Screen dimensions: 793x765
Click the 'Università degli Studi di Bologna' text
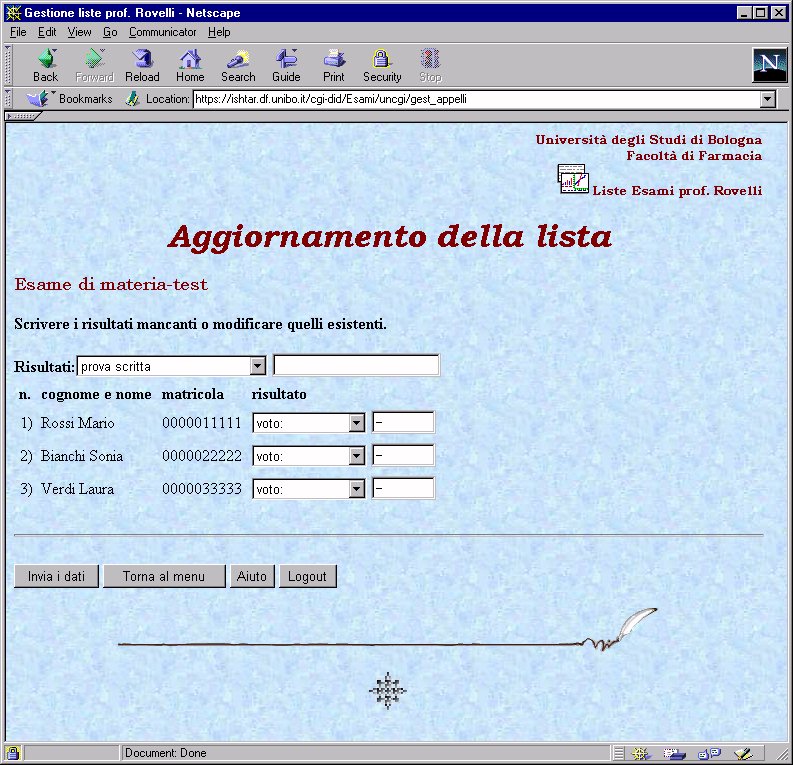pyautogui.click(x=648, y=140)
